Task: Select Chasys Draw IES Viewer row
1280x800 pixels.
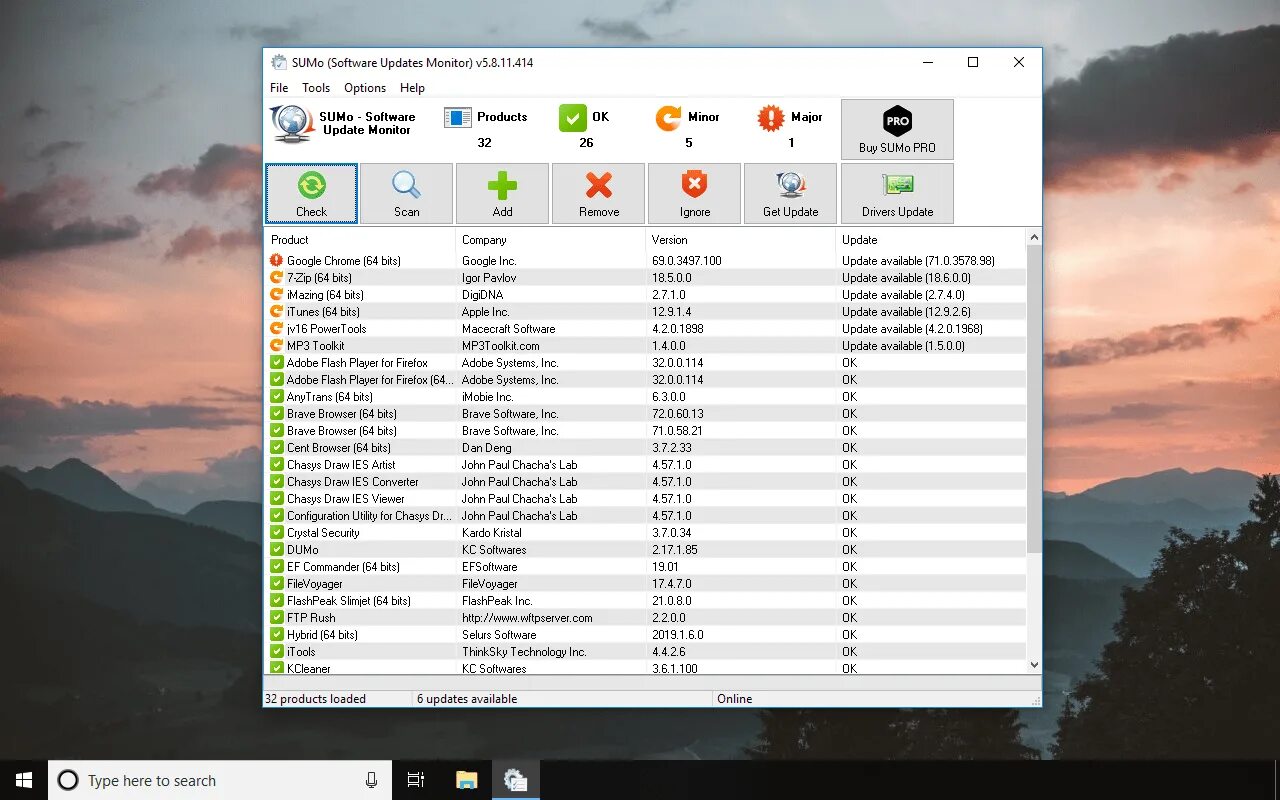Action: pos(645,499)
